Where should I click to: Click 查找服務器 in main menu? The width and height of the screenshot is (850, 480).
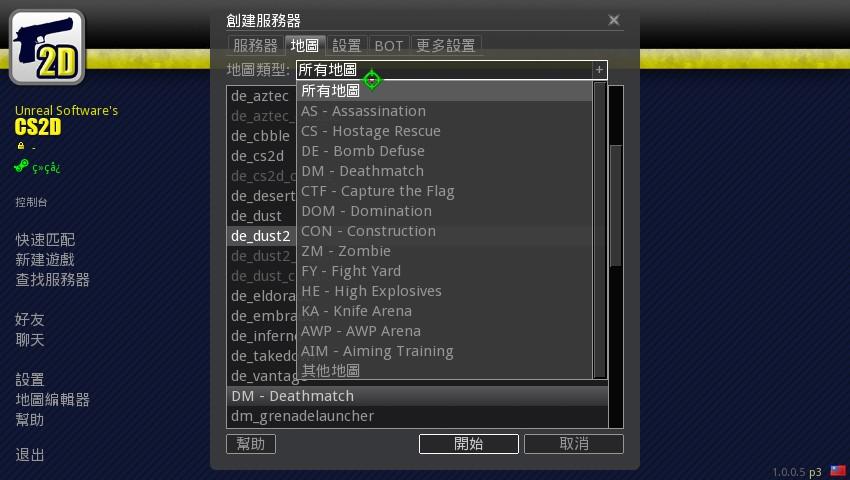53,280
